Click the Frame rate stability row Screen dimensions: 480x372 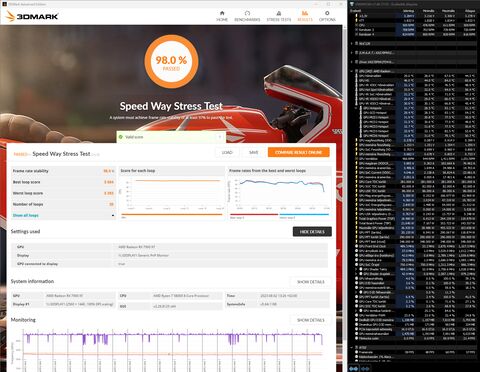[x=63, y=171]
